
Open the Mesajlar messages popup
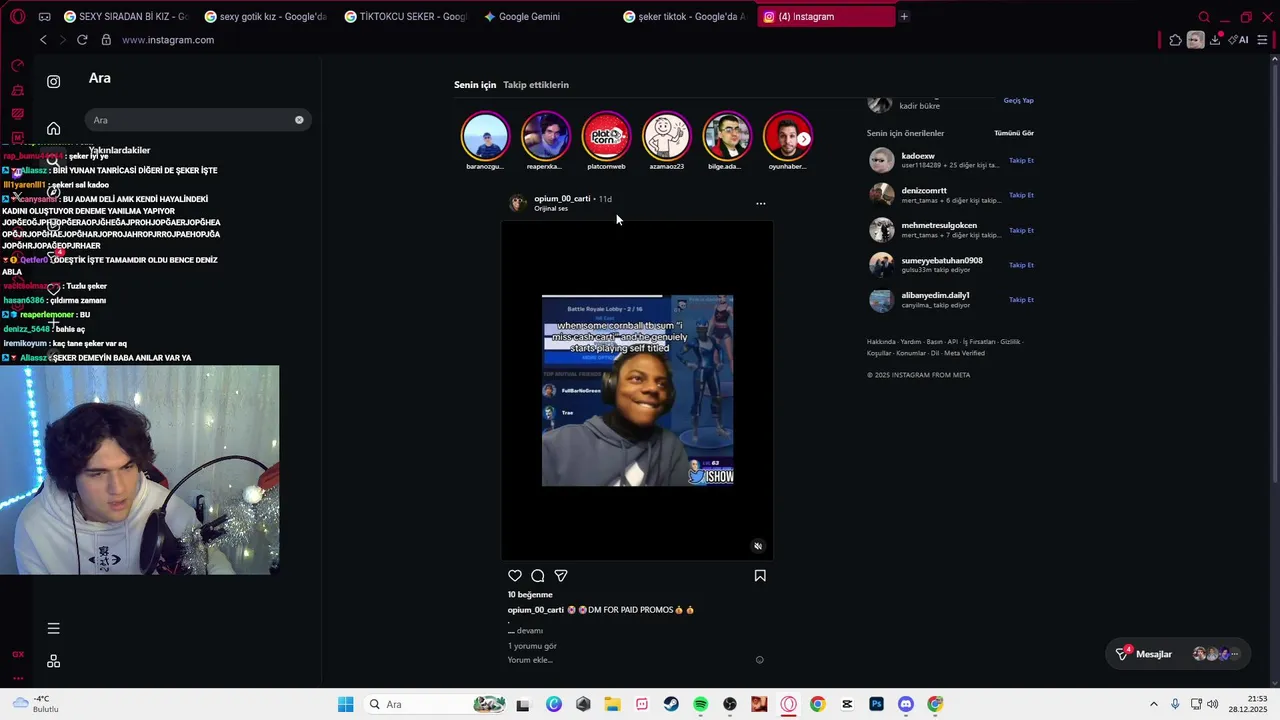point(1180,654)
